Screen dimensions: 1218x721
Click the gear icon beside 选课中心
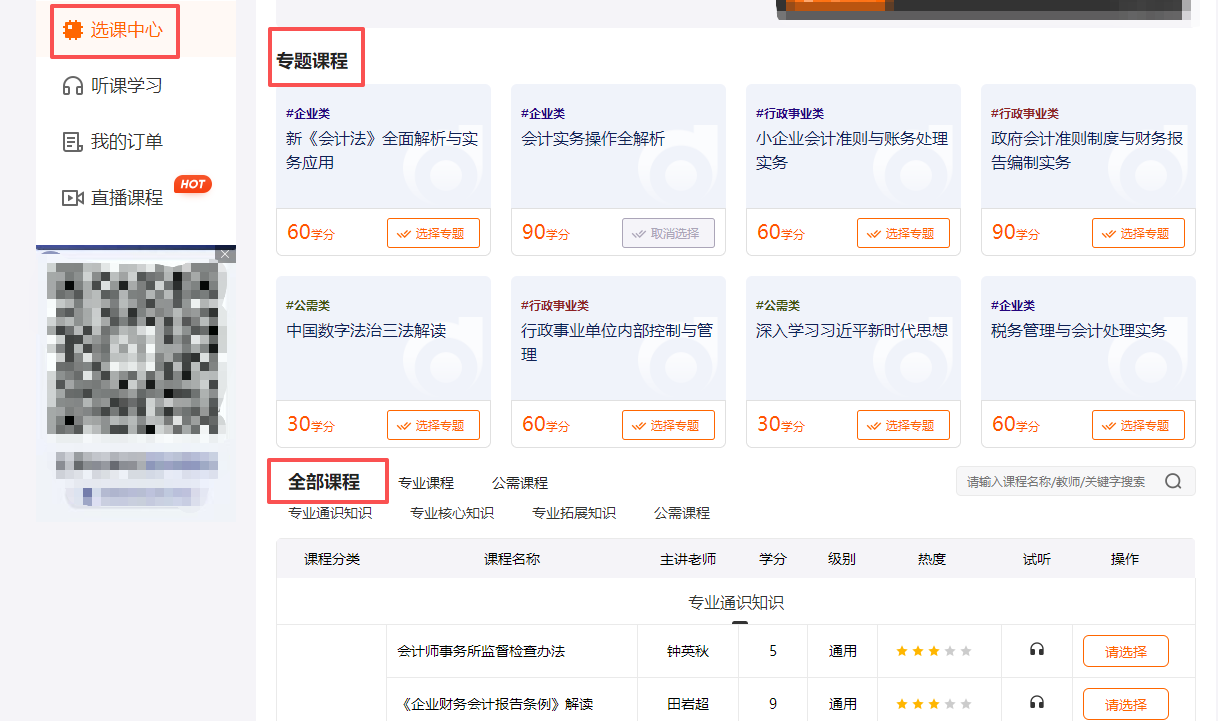tap(73, 31)
